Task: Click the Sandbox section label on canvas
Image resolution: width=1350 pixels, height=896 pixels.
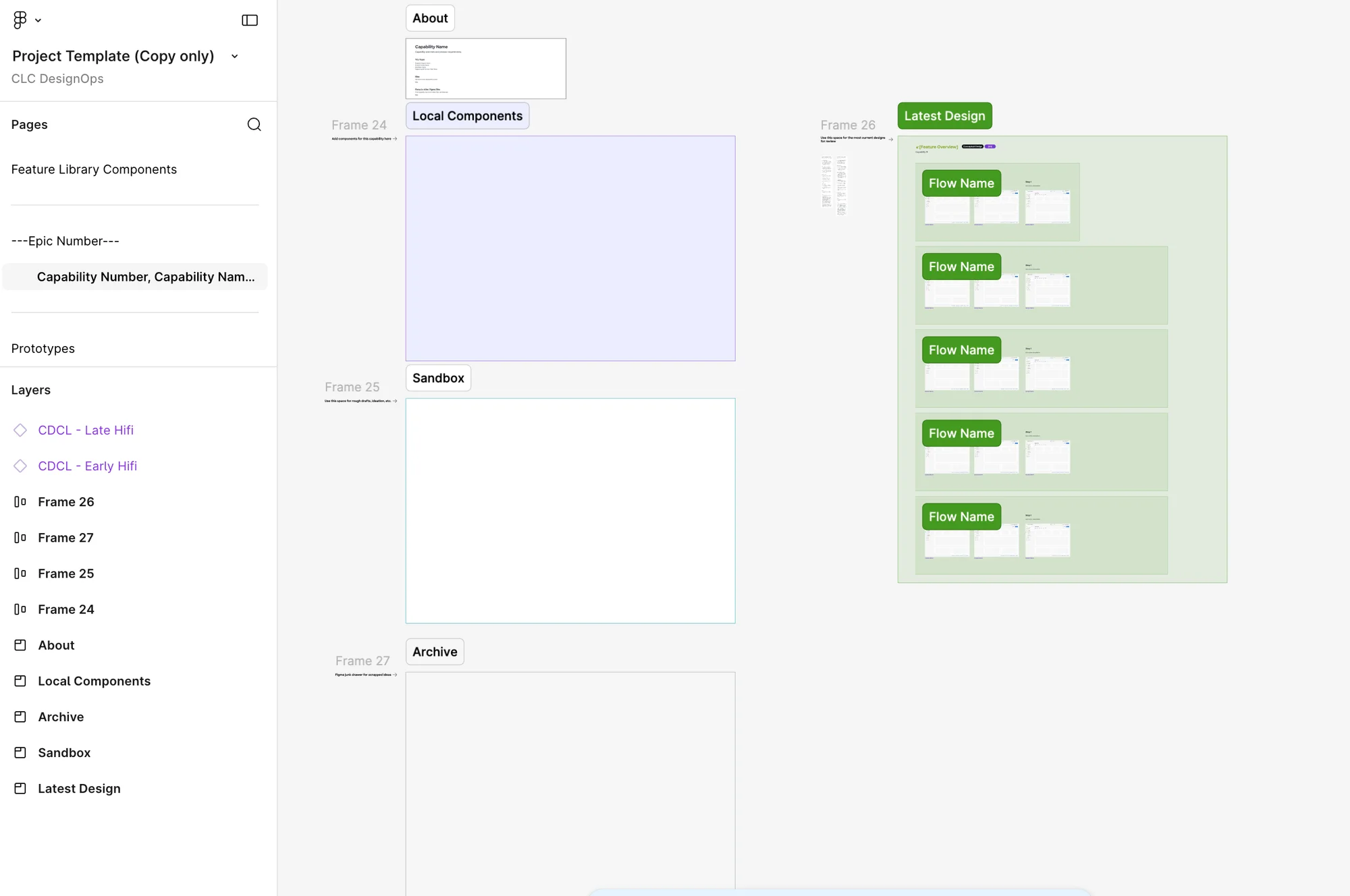Action: click(x=438, y=378)
